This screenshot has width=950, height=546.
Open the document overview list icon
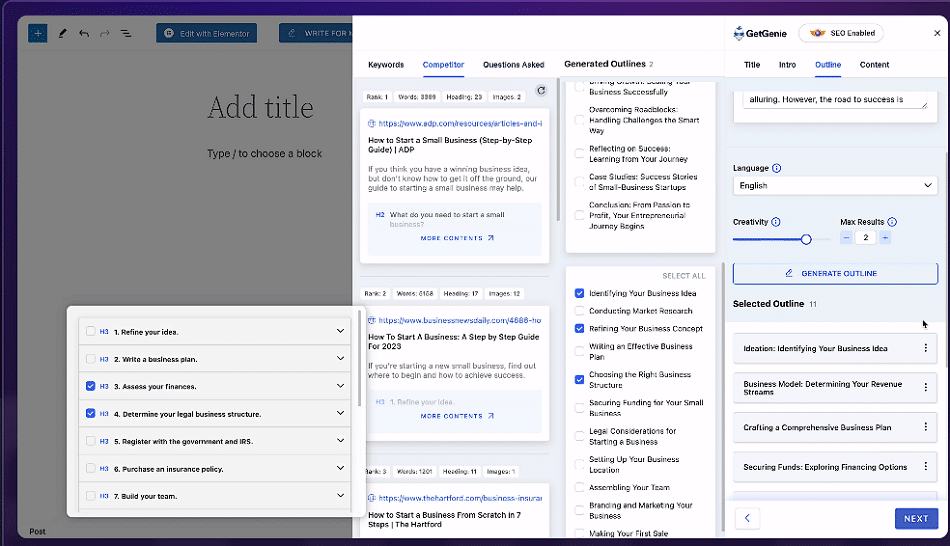click(125, 33)
